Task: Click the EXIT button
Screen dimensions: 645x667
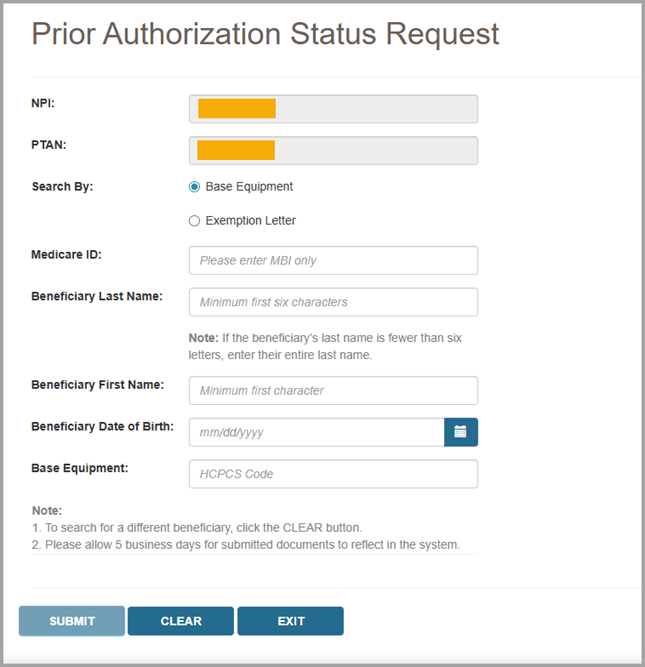Action: (290, 621)
